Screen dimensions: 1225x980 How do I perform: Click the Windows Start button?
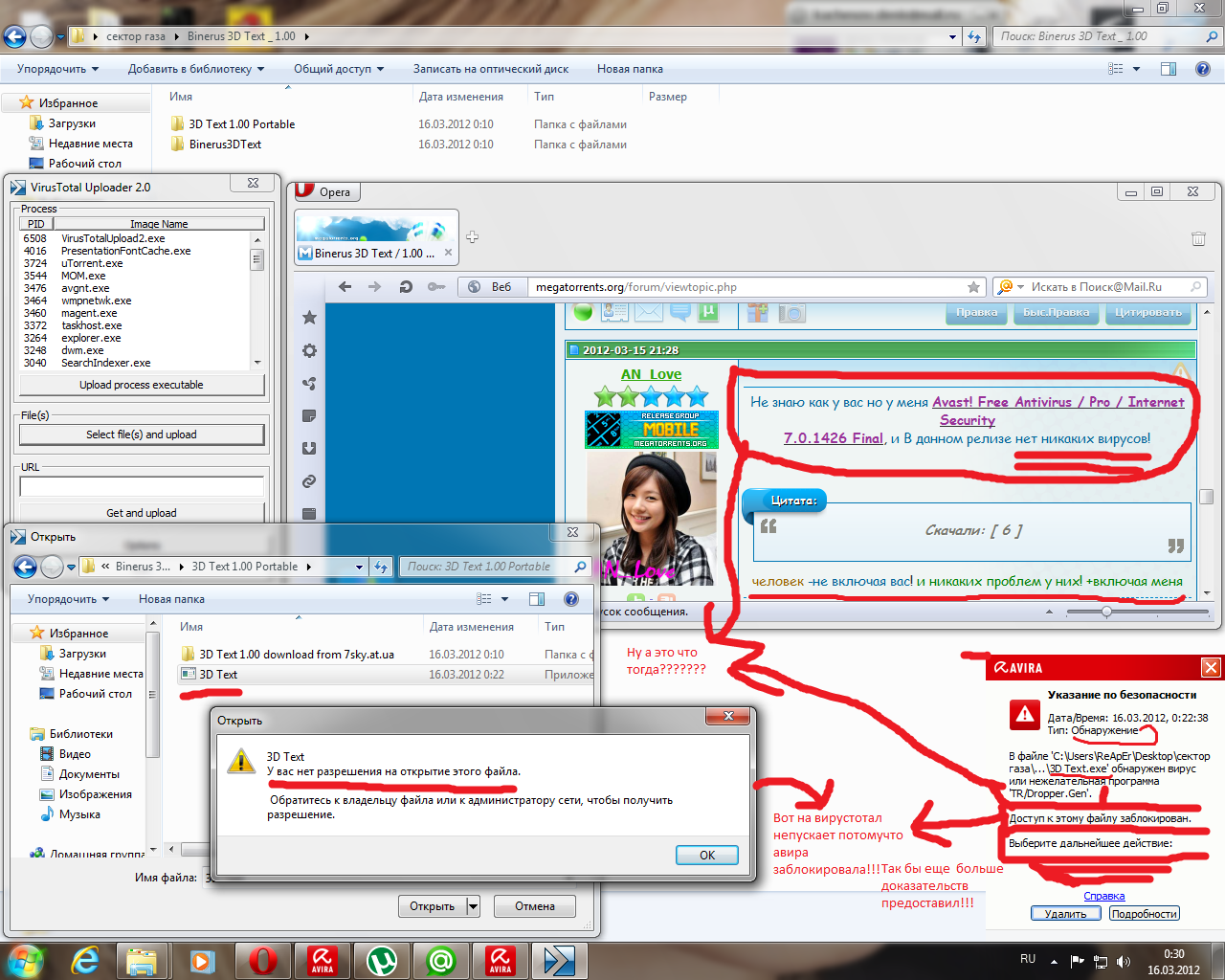tap(26, 960)
